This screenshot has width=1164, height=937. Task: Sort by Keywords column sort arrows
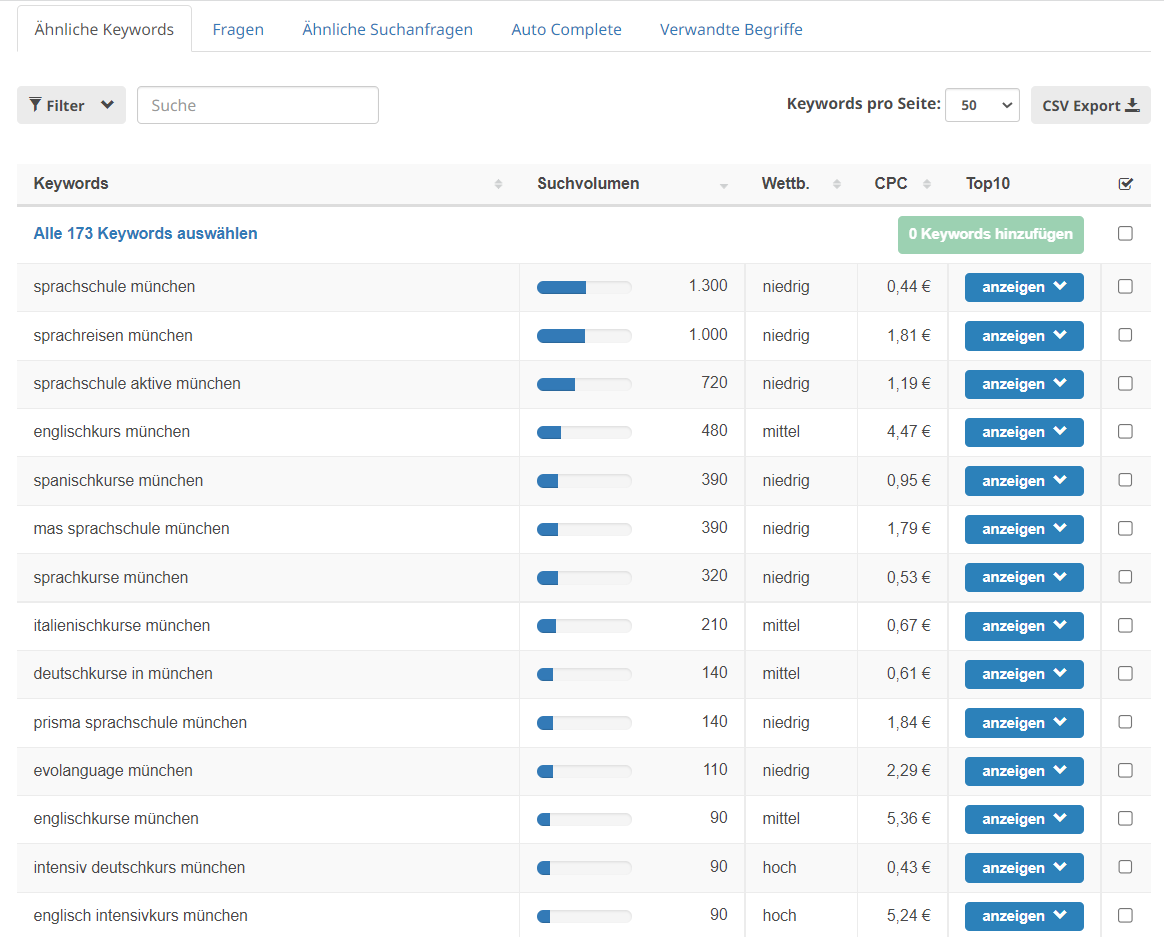[498, 184]
